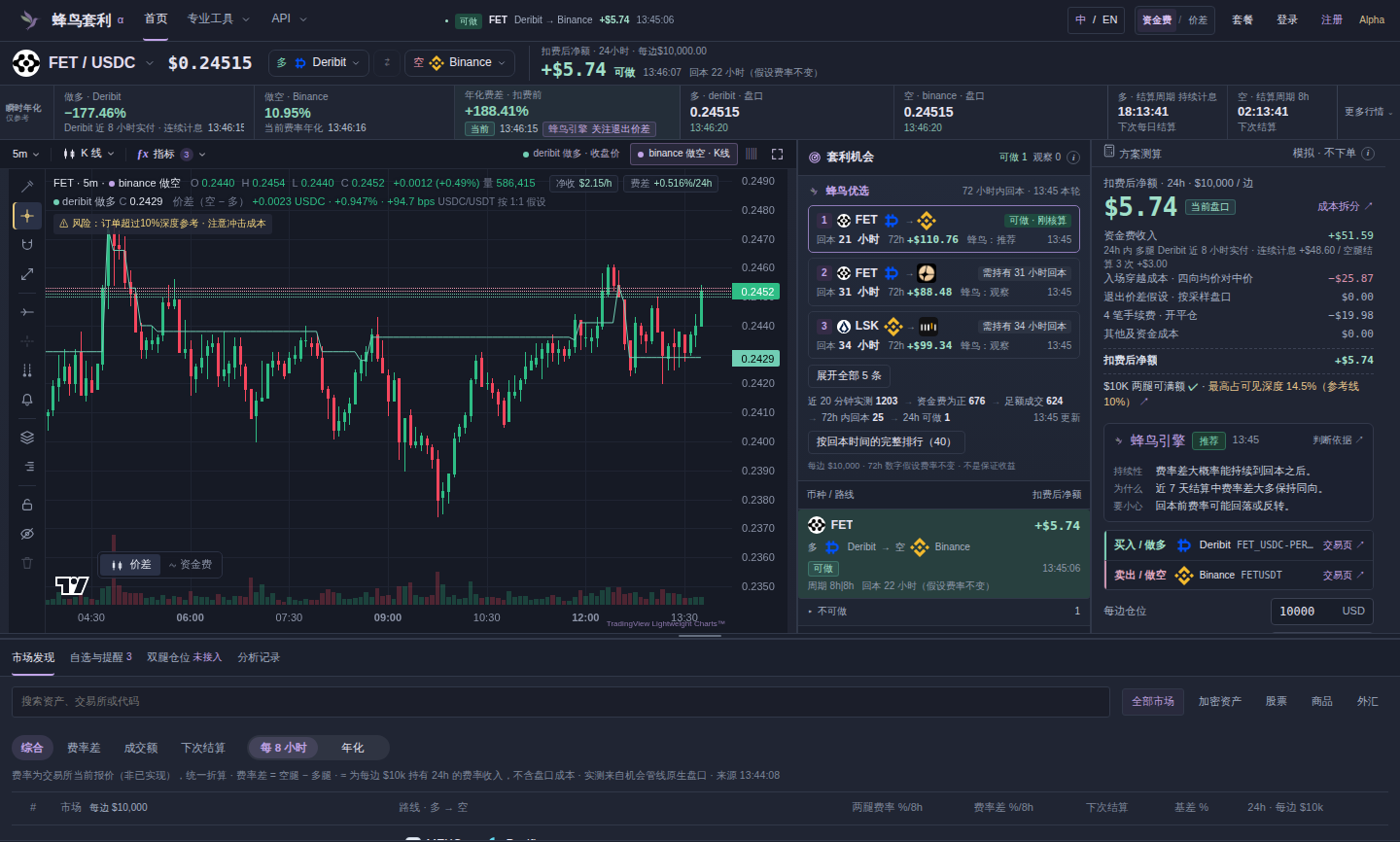Switch chart view to 资金费

coord(191,565)
